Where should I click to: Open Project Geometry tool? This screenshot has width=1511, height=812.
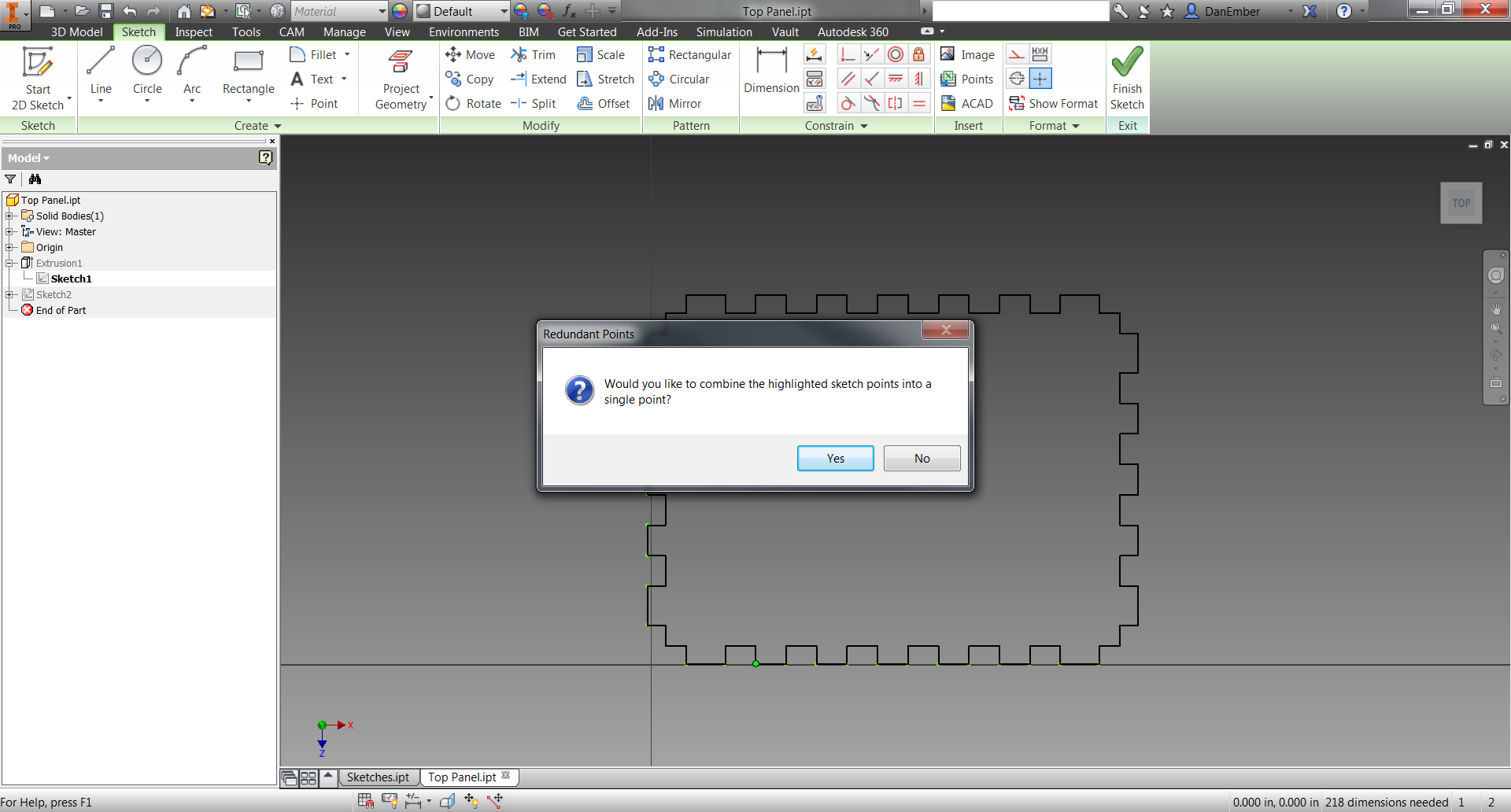click(x=401, y=79)
